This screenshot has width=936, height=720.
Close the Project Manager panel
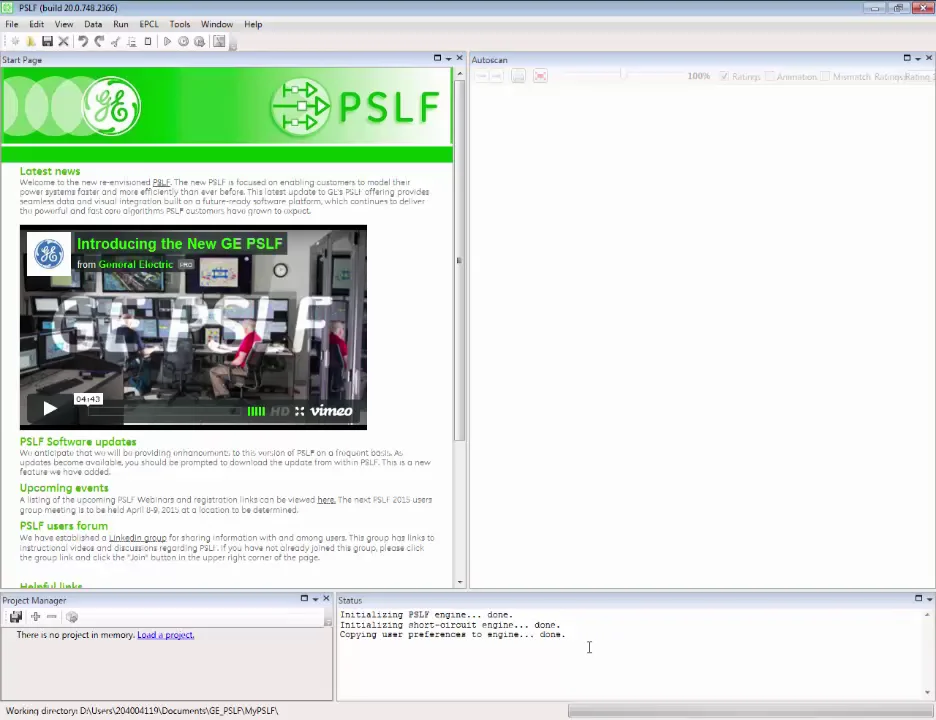(x=327, y=598)
